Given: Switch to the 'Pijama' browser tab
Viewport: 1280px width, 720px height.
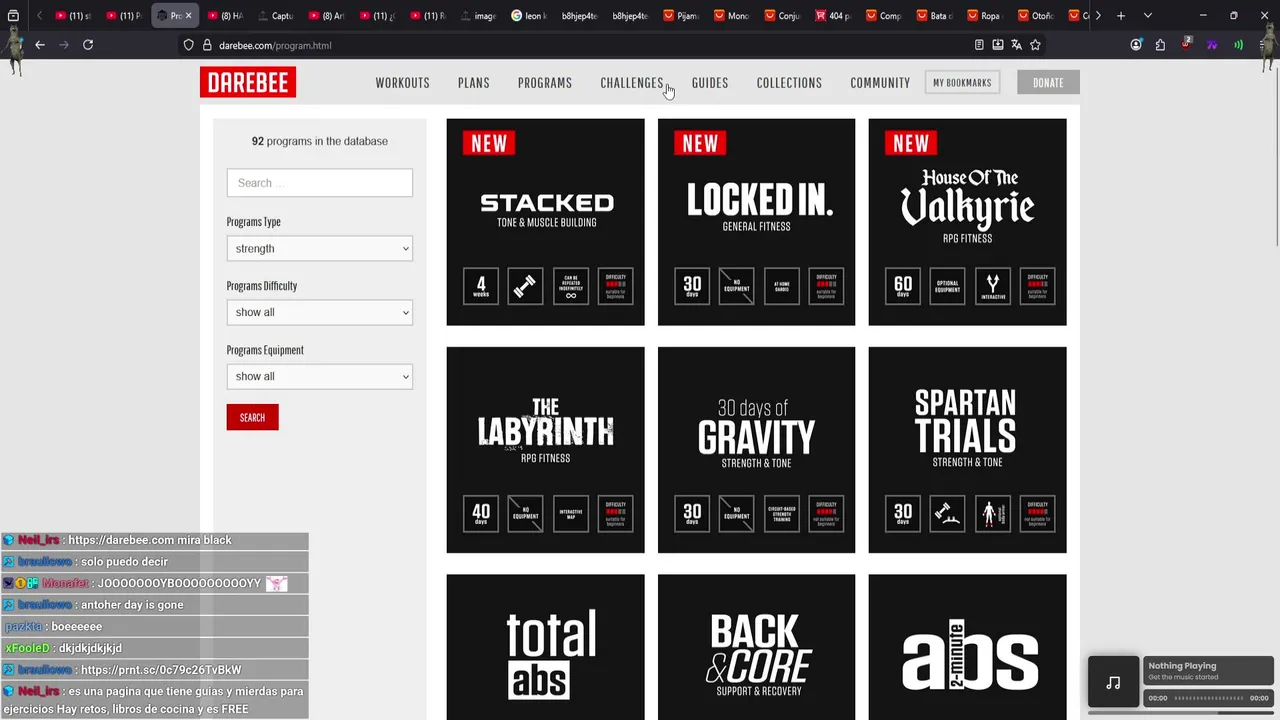Looking at the screenshot, I should 682,16.
